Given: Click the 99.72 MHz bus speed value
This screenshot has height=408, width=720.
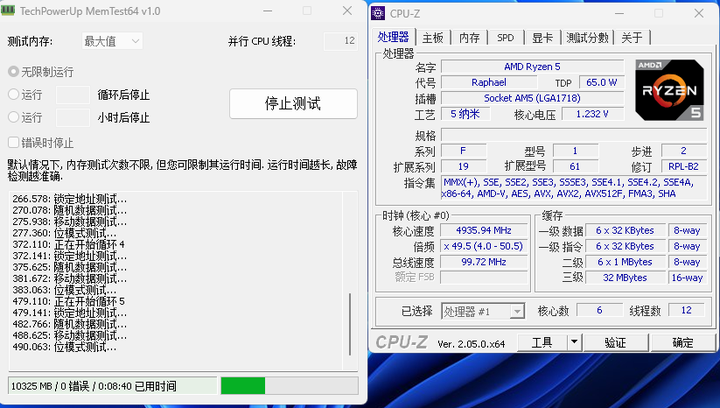Looking at the screenshot, I should click(484, 262).
